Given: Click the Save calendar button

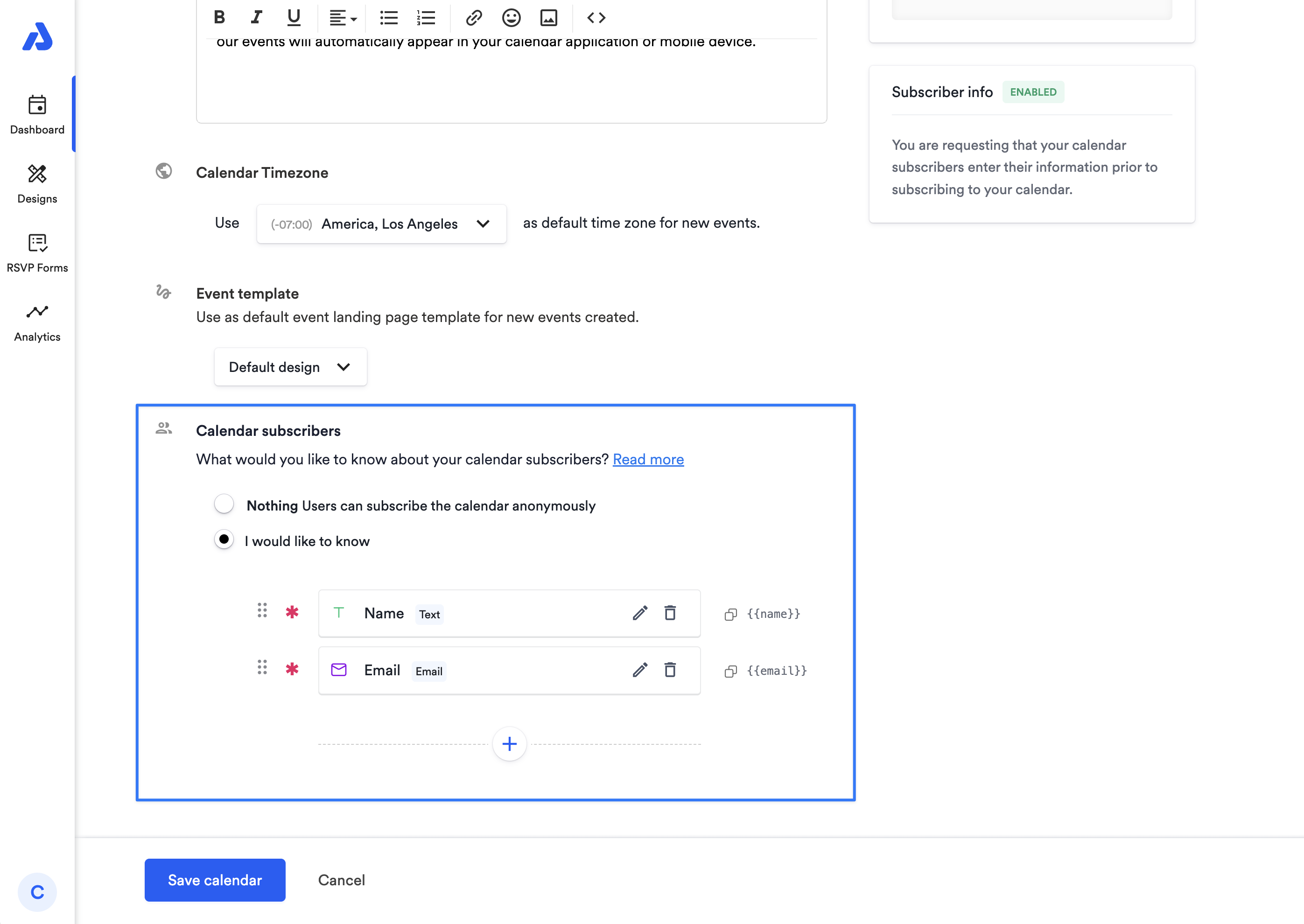Looking at the screenshot, I should (x=215, y=880).
